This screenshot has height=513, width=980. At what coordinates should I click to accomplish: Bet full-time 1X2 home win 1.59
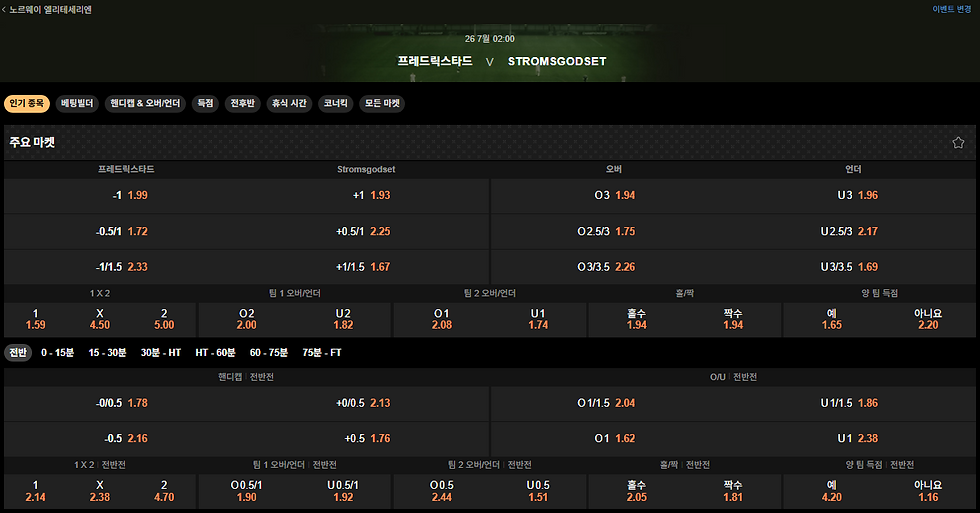click(36, 319)
